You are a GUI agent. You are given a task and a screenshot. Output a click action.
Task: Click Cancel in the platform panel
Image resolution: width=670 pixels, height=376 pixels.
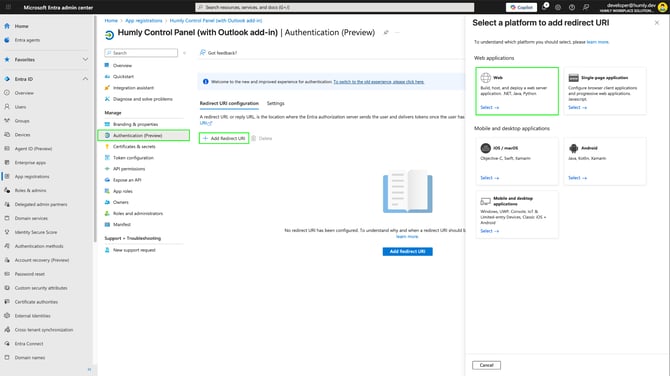[486, 365]
